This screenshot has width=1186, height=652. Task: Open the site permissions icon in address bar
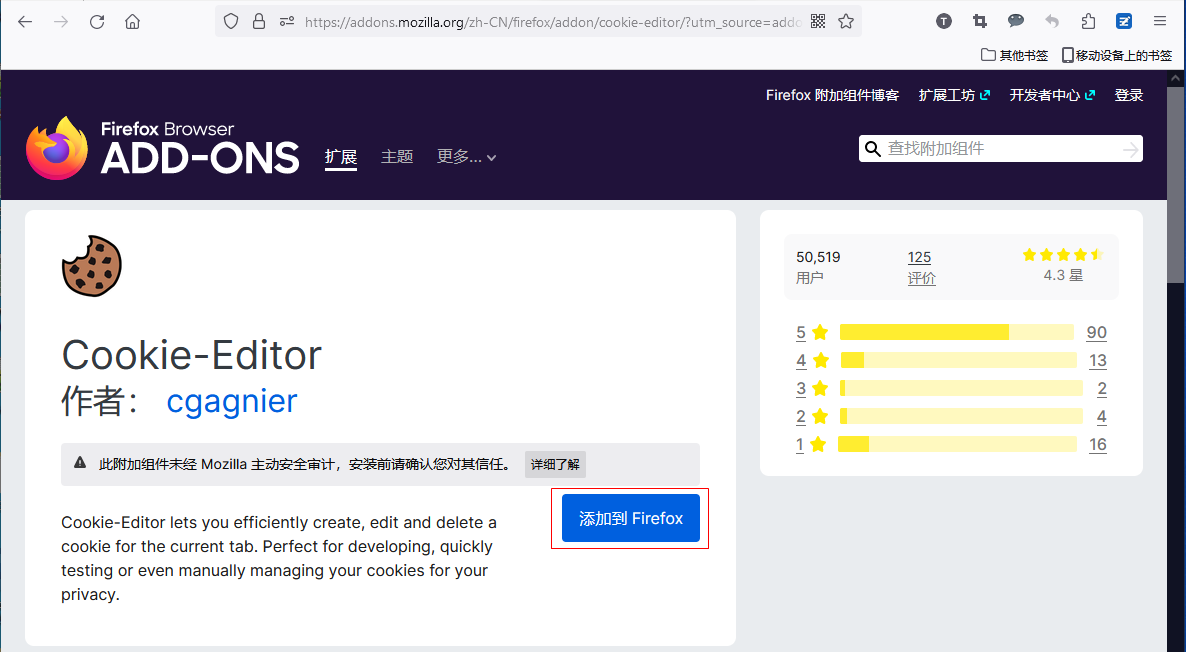click(287, 22)
